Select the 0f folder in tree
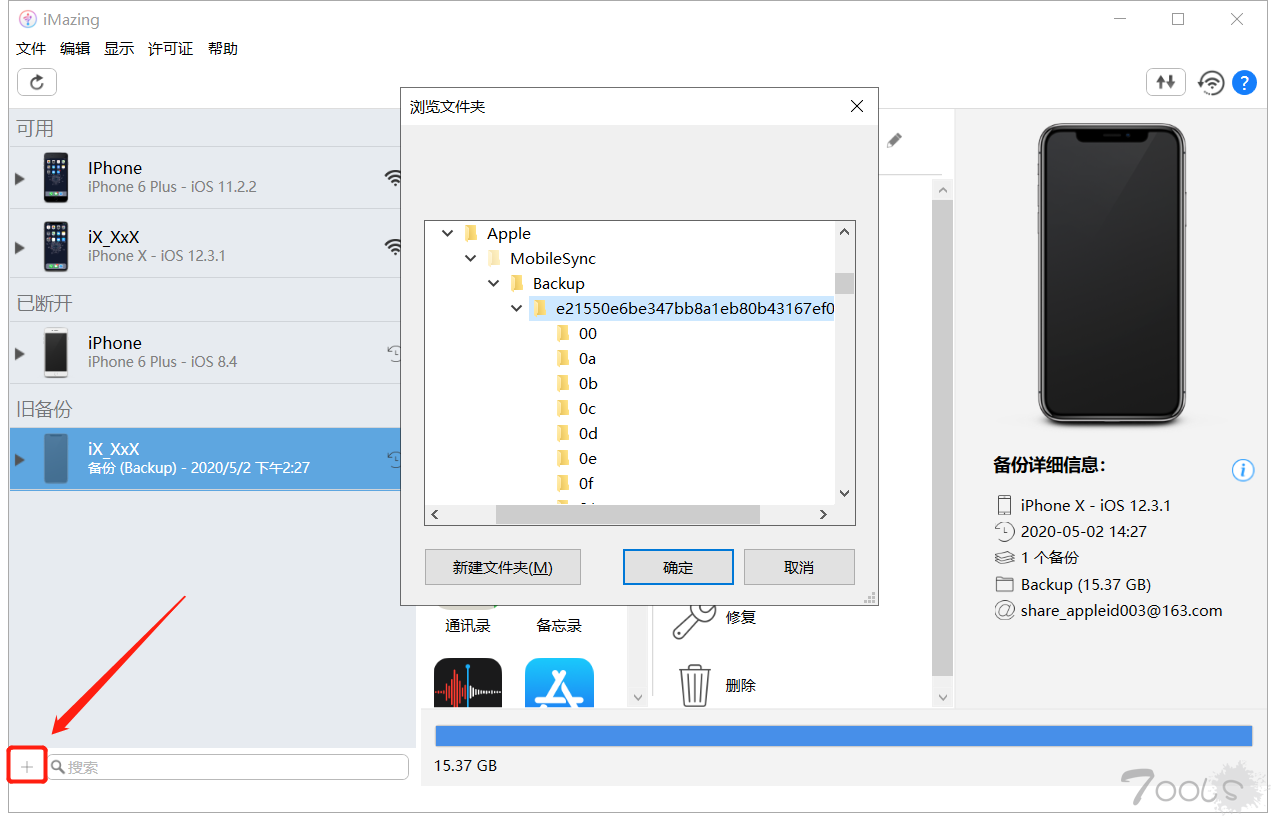The image size is (1276, 821). pos(588,483)
